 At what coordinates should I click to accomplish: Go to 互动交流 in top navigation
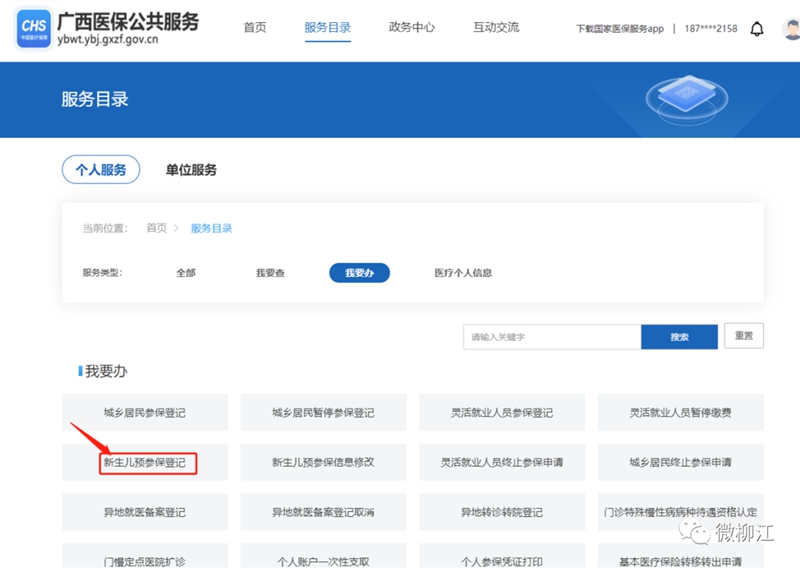(496, 27)
